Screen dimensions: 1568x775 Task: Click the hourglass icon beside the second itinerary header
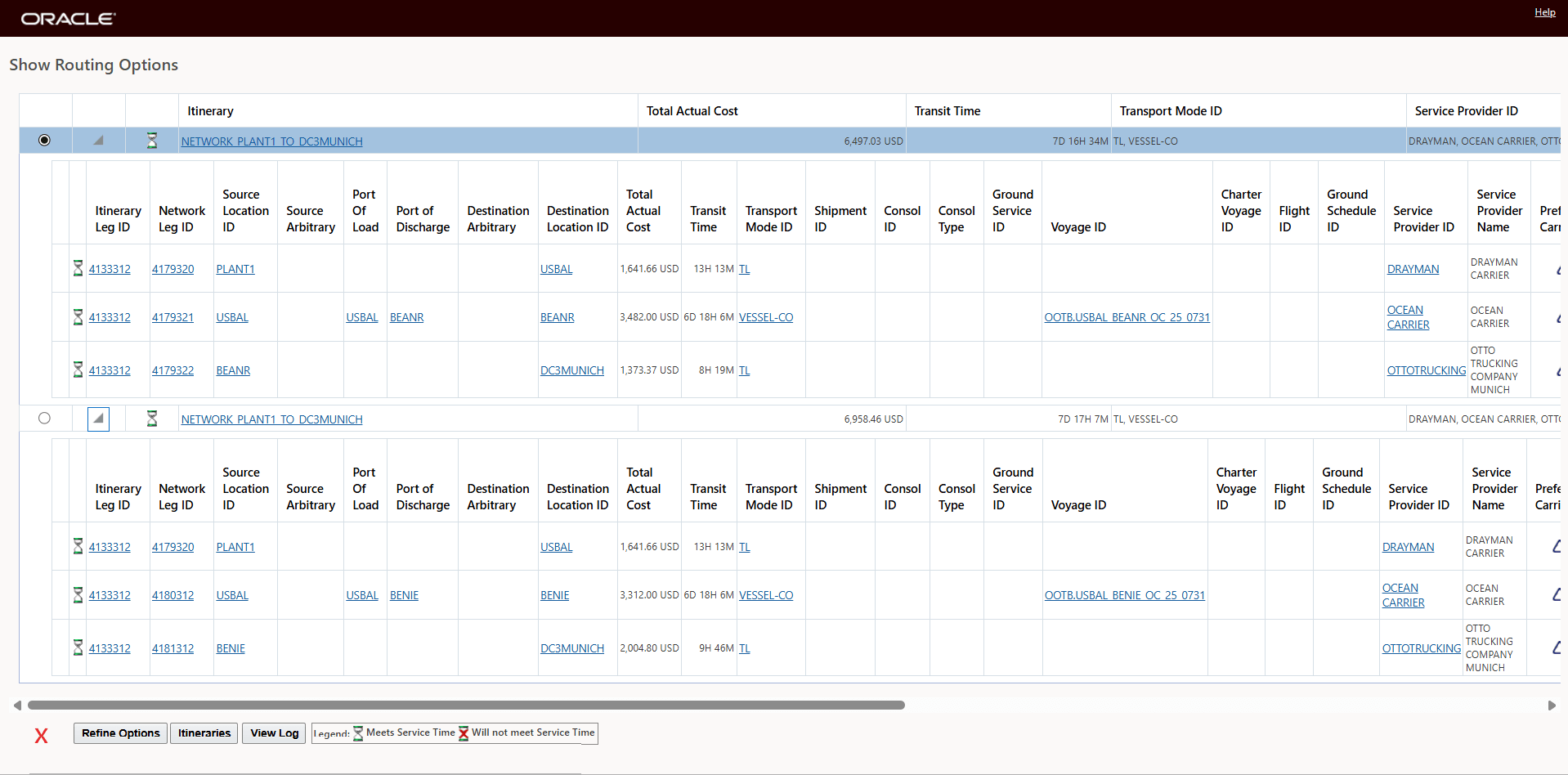click(152, 419)
